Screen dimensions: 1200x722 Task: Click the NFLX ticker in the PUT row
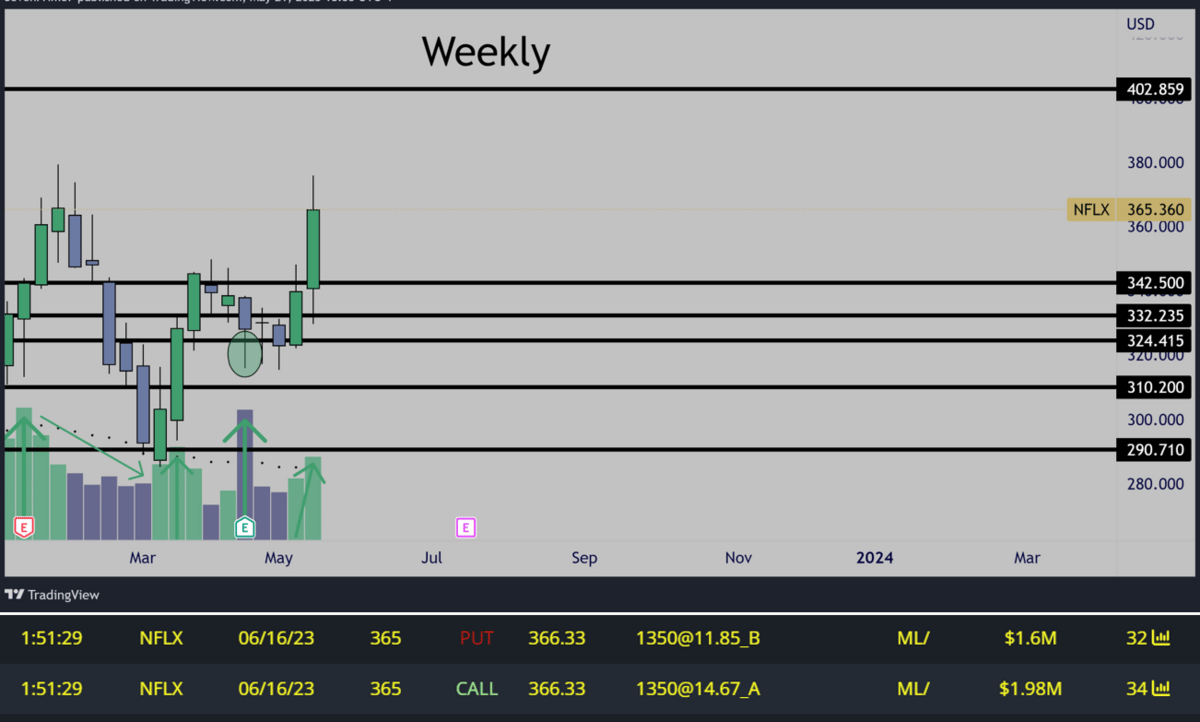click(x=161, y=638)
